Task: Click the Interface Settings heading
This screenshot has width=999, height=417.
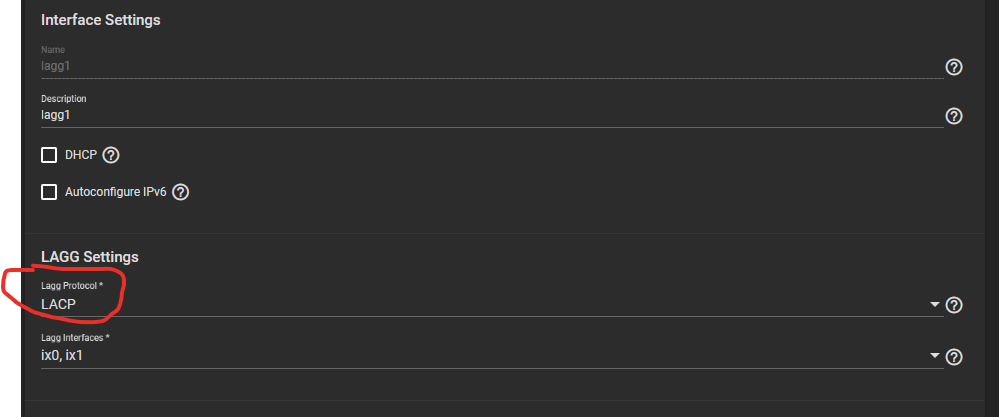Action: coord(100,20)
